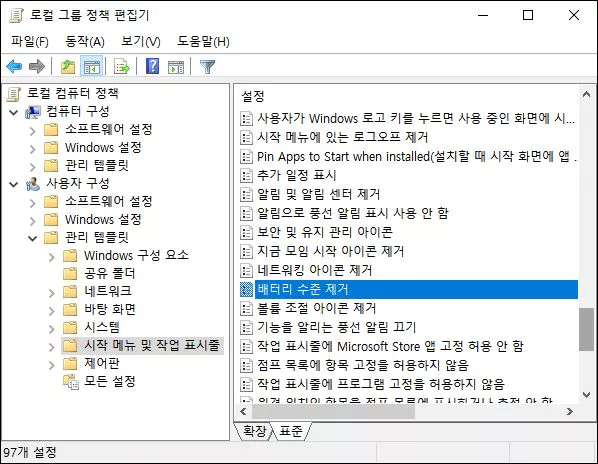Click the policy icon beside 추가 일정 표시
598x464 pixels.
[x=247, y=175]
